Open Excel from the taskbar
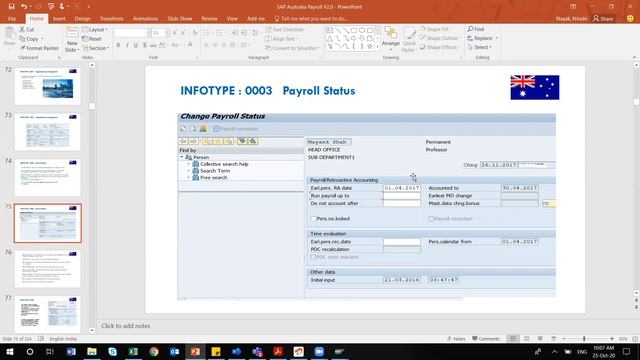 point(133,351)
